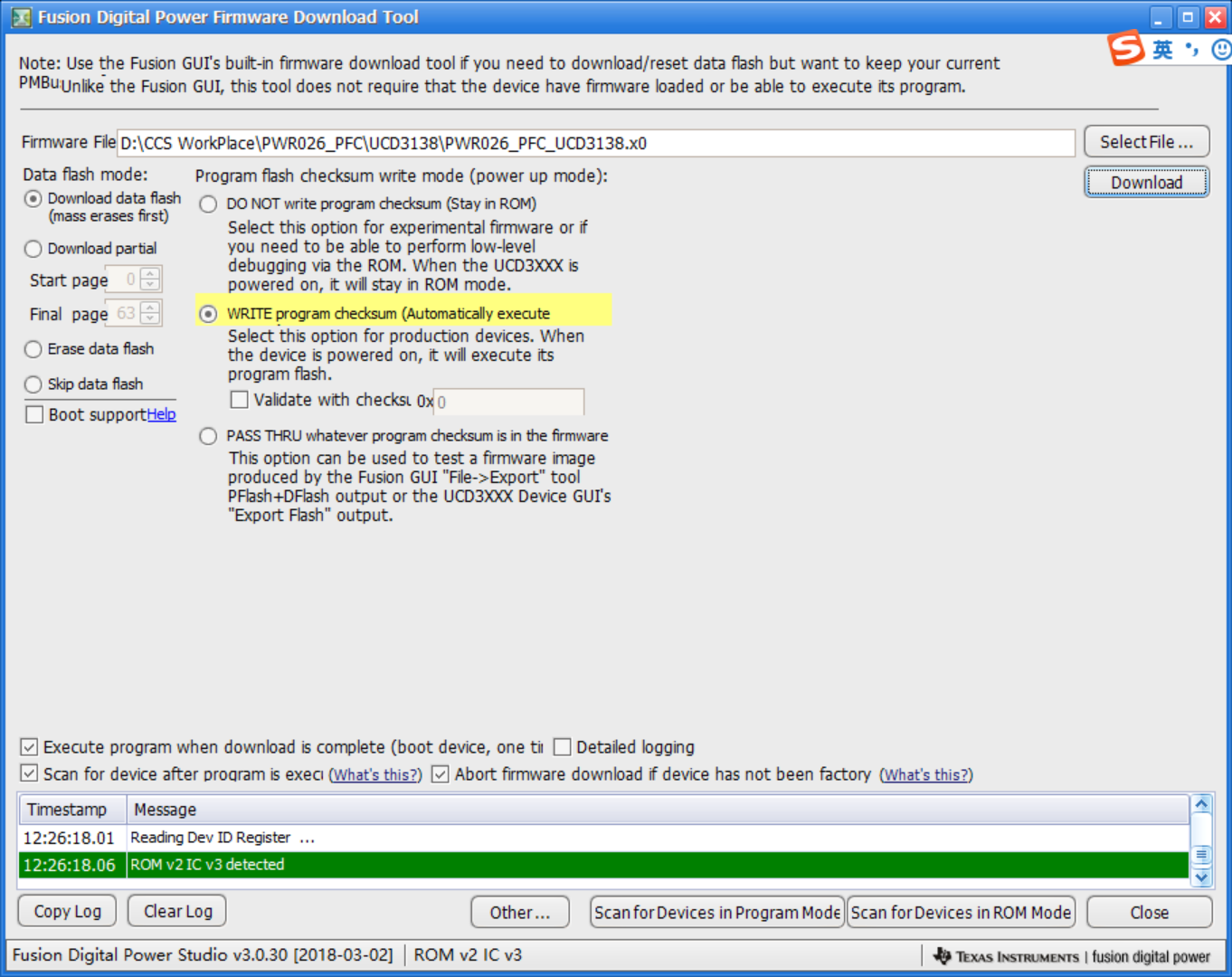
Task: Select DO NOT write program checksum option
Action: coord(208,204)
